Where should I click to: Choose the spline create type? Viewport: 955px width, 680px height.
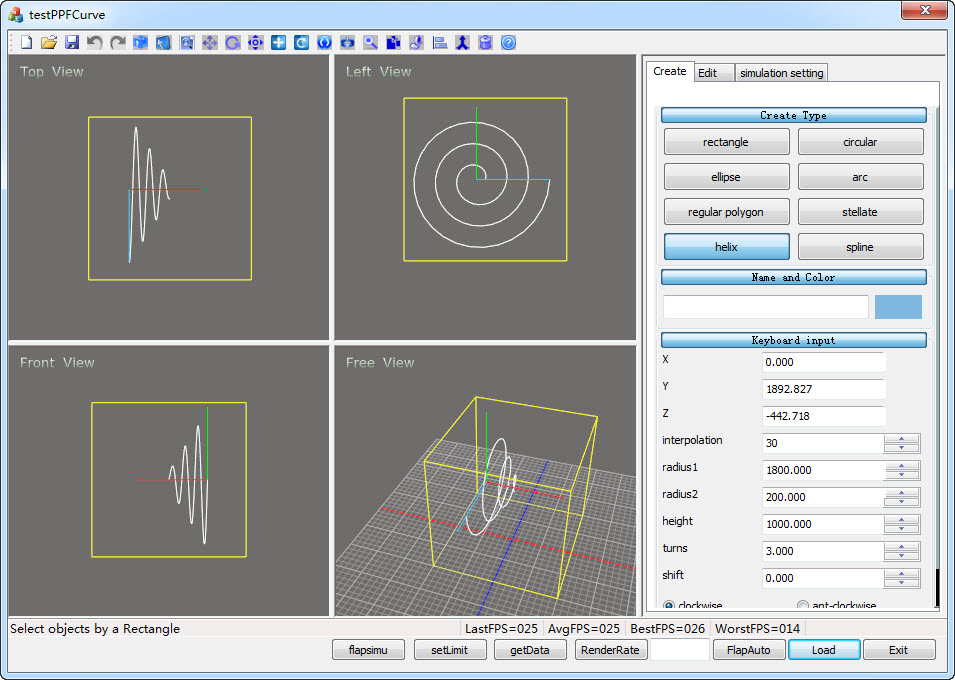860,247
